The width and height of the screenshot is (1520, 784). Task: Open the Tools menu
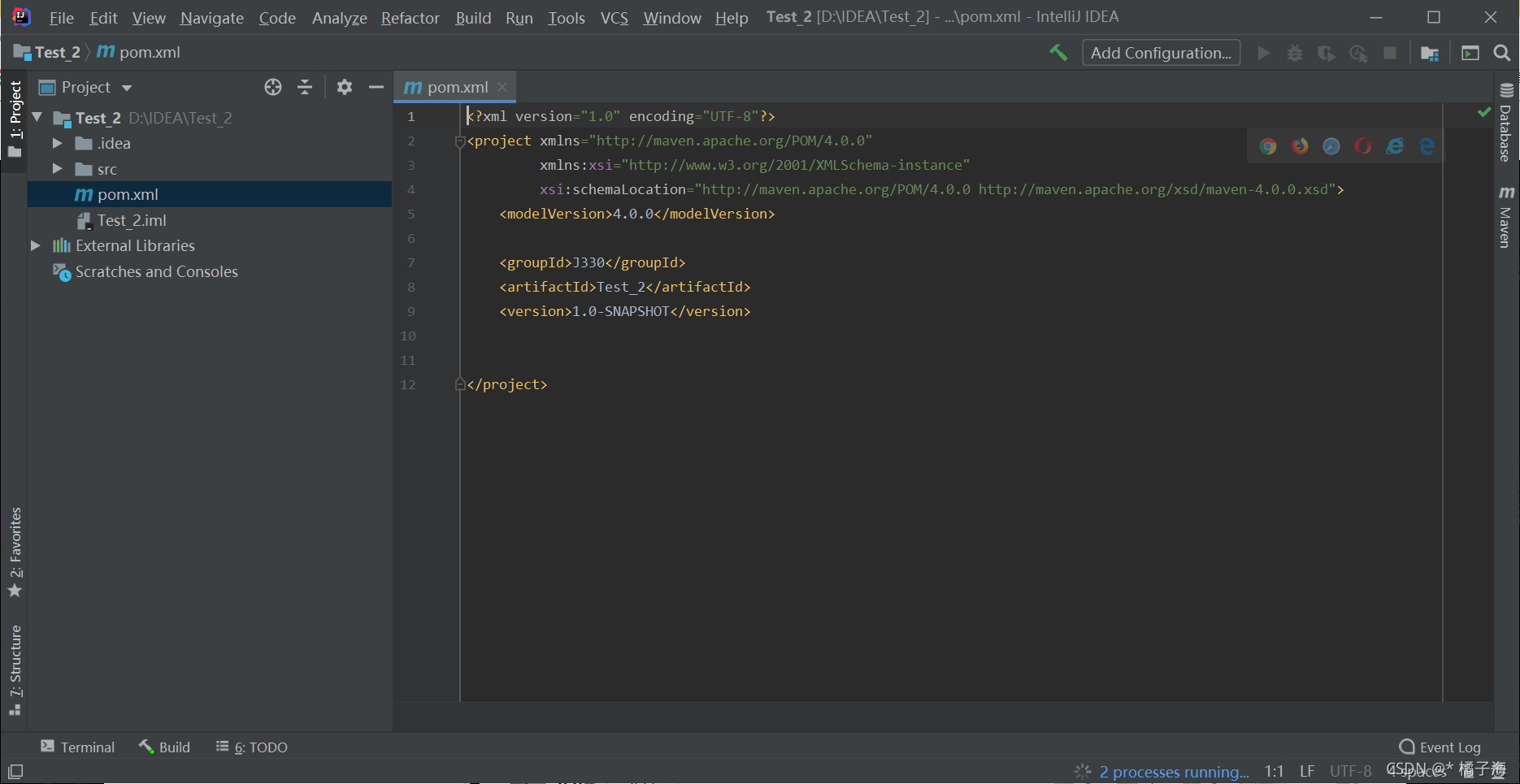click(566, 18)
